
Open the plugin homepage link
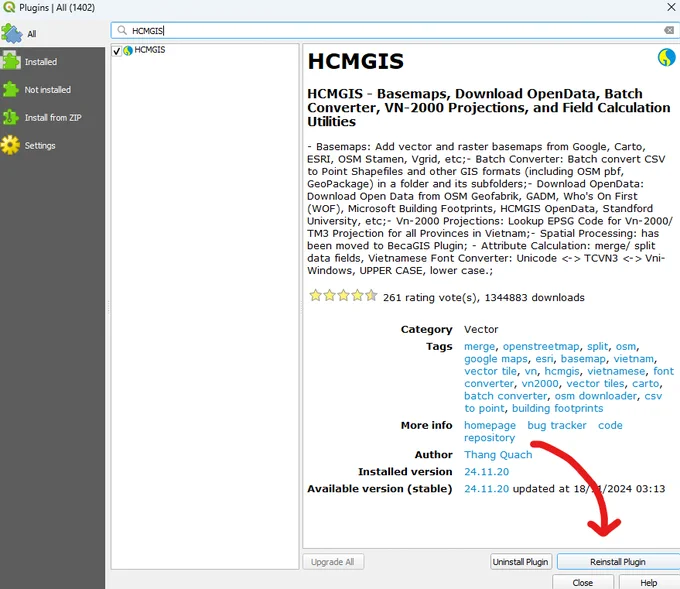point(490,425)
